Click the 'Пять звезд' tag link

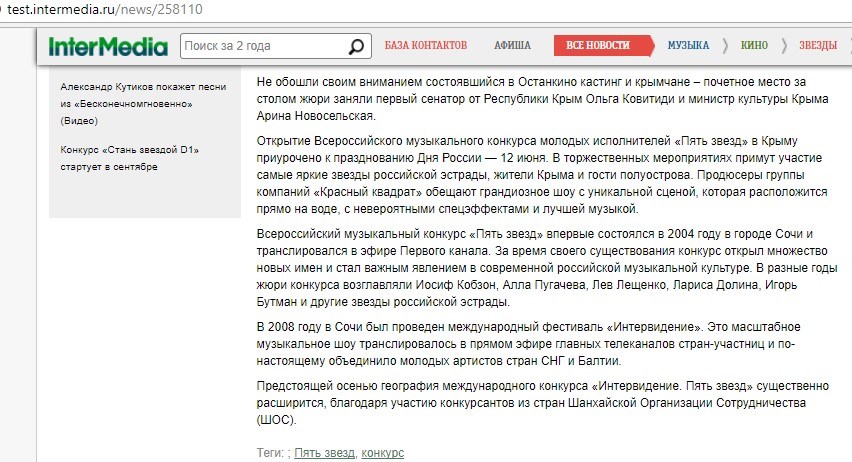tap(325, 453)
